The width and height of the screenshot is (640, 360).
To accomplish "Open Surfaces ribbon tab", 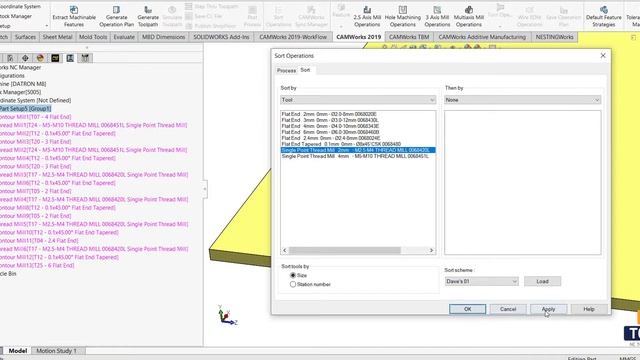I will coord(25,37).
